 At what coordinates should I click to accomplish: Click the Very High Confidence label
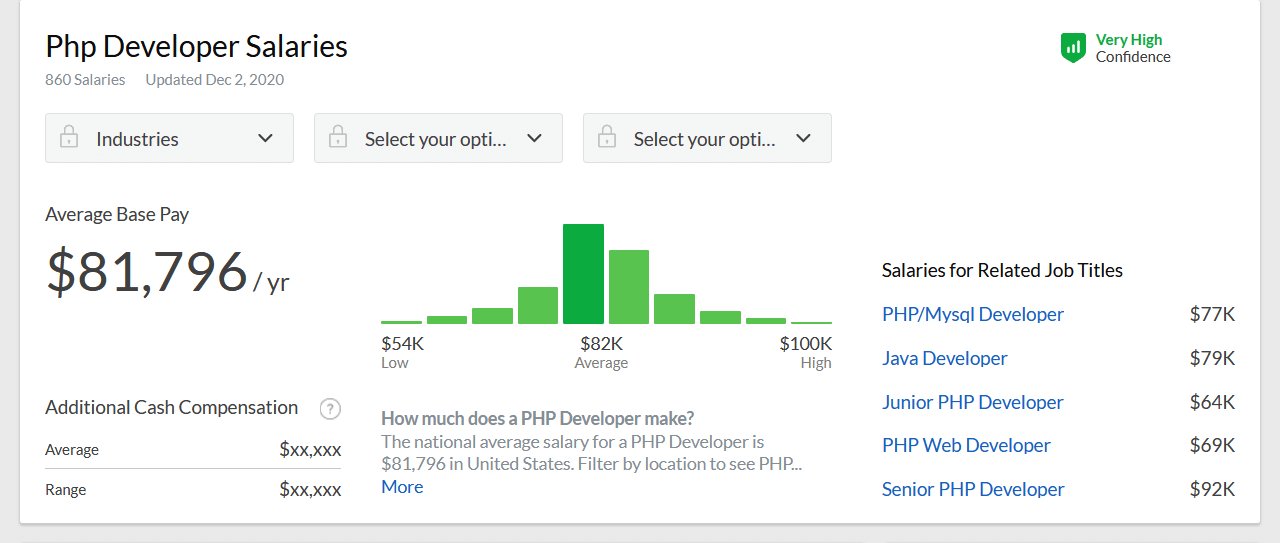1132,48
